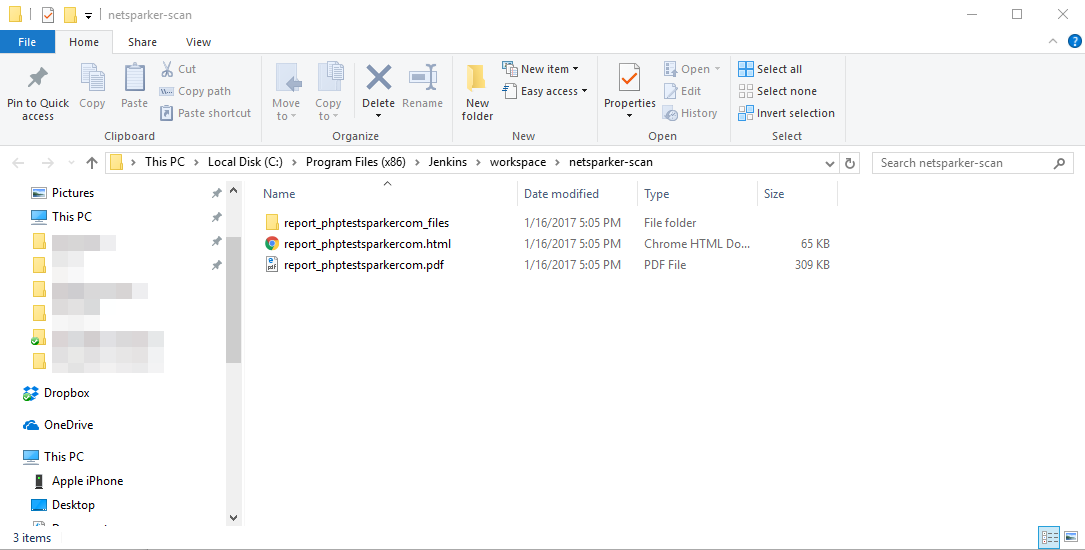Create a New folder

[477, 92]
